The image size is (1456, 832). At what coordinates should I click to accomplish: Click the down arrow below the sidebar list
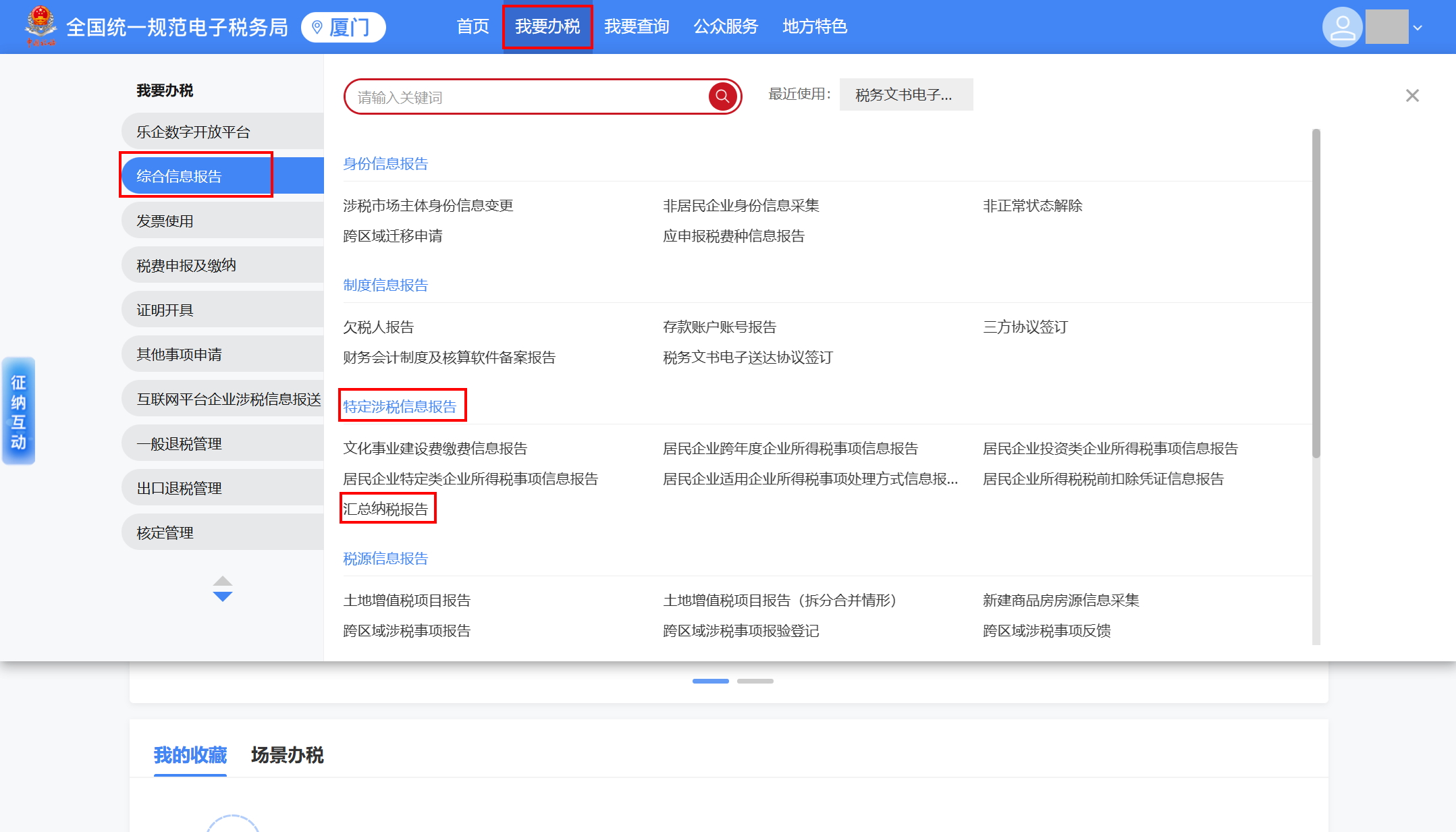[222, 597]
